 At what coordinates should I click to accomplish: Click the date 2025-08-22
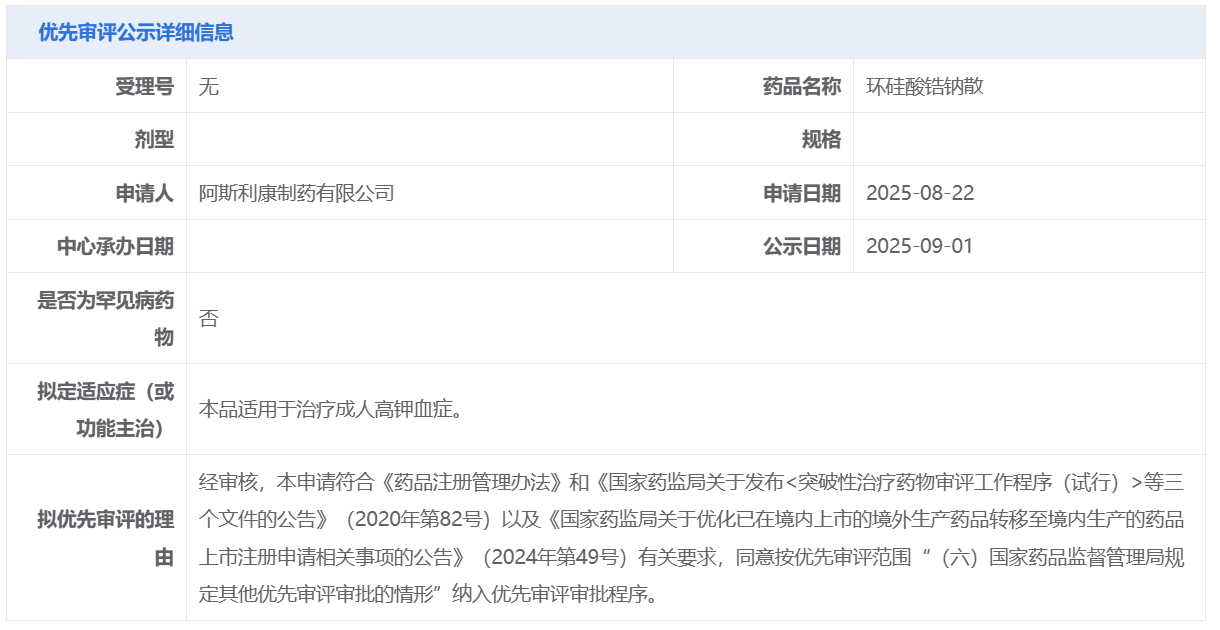coord(920,193)
